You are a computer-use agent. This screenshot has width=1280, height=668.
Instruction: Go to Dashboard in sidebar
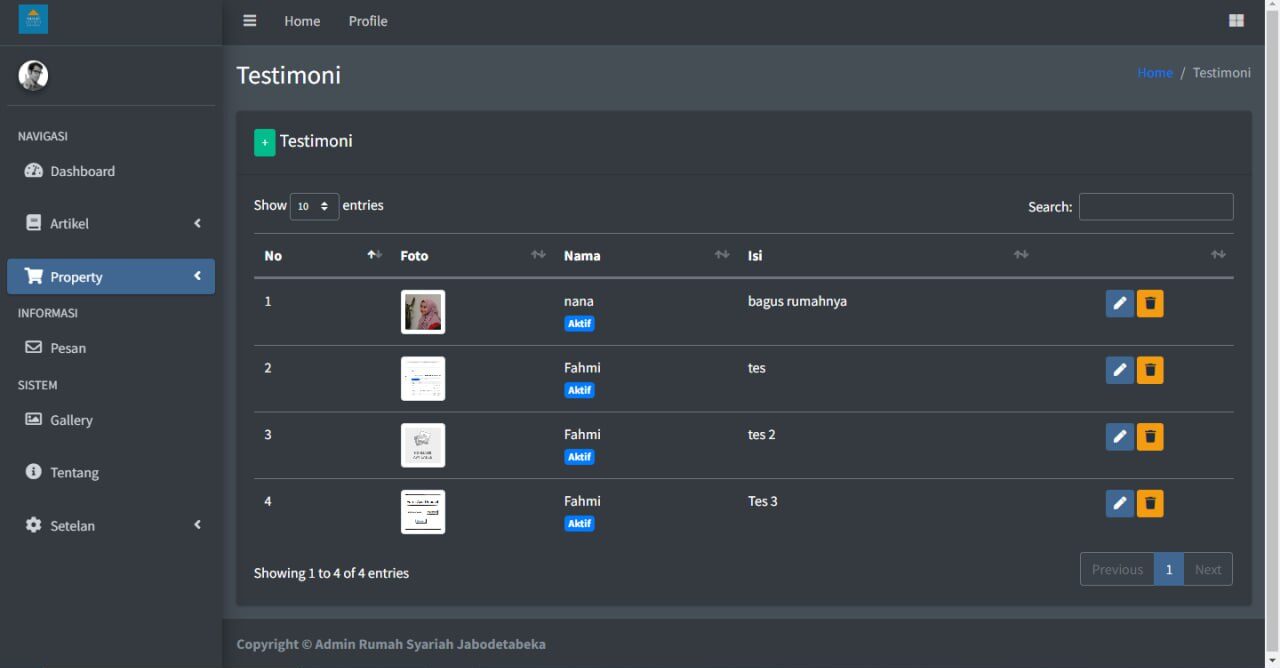click(x=82, y=172)
